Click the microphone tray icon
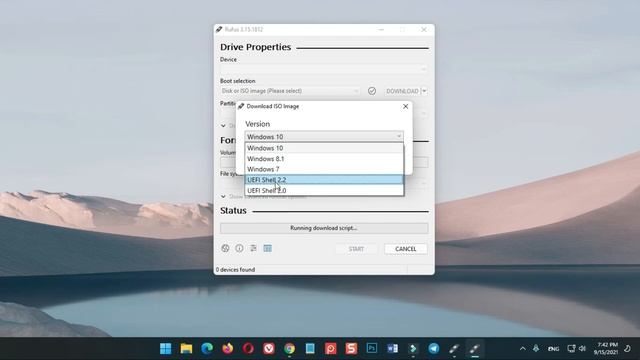This screenshot has height=360, width=640. (x=536, y=349)
